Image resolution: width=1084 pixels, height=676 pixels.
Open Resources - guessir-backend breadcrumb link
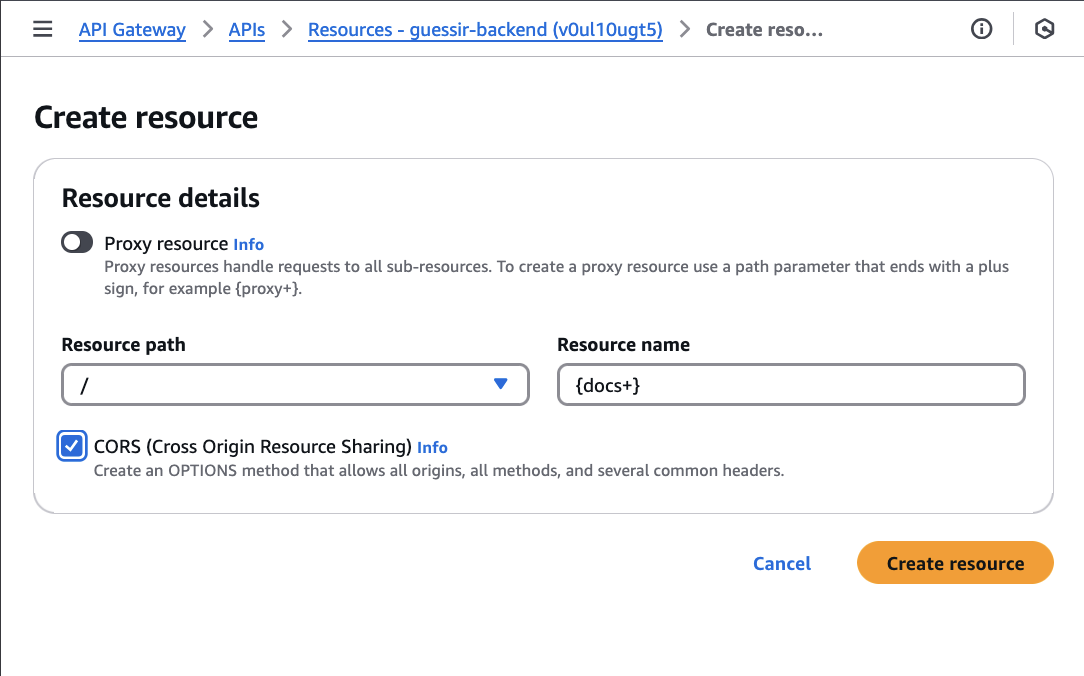(485, 30)
